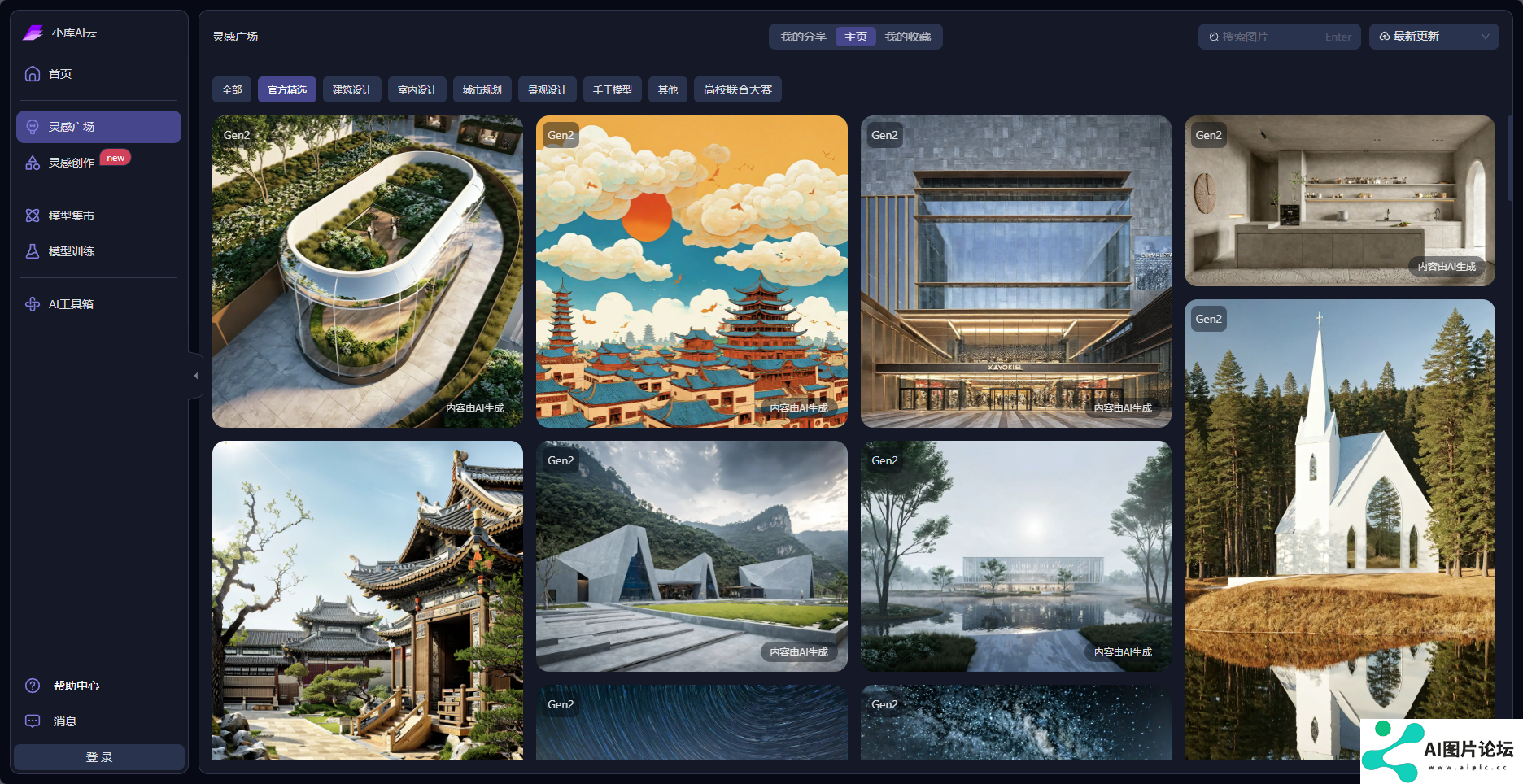Switch to 我的收藏 tab
Screen dimensions: 1523x784
908,37
